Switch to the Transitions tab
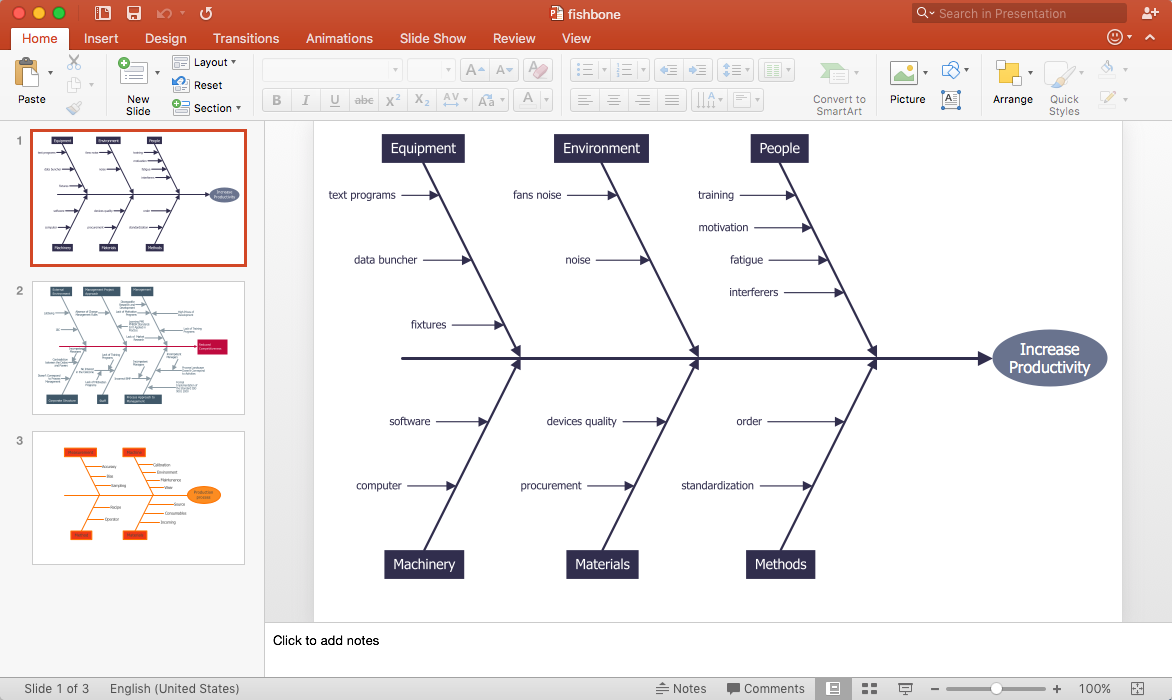 [246, 38]
